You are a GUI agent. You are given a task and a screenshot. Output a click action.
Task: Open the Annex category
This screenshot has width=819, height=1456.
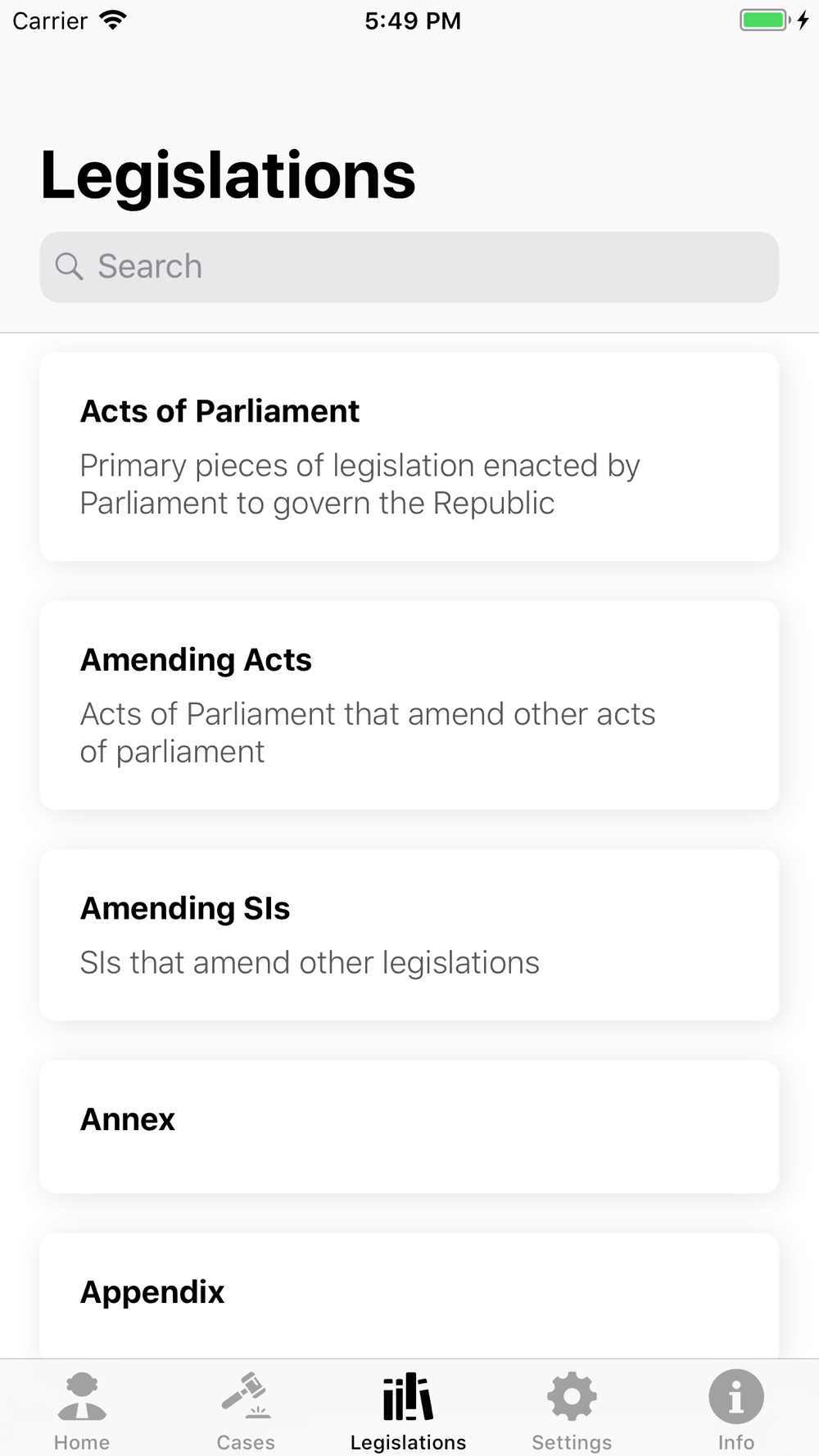pos(409,1126)
